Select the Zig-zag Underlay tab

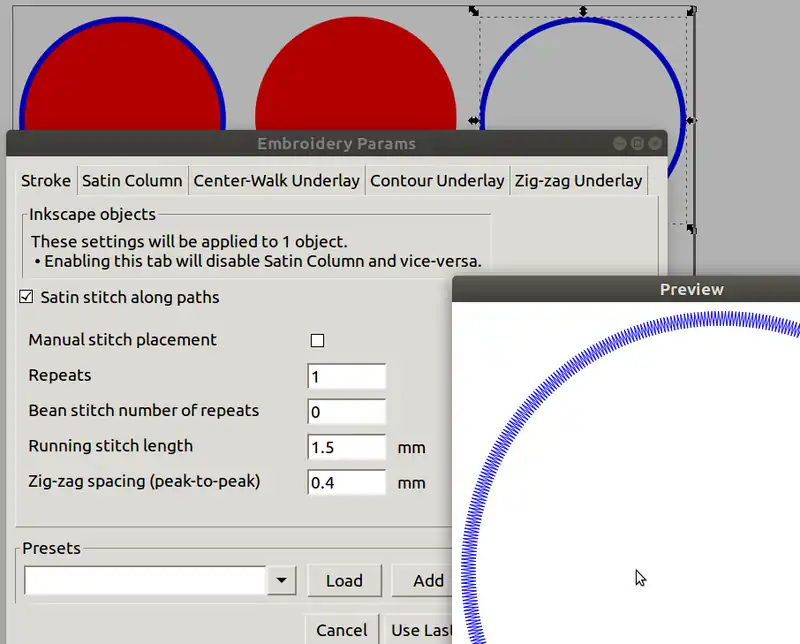tap(578, 181)
